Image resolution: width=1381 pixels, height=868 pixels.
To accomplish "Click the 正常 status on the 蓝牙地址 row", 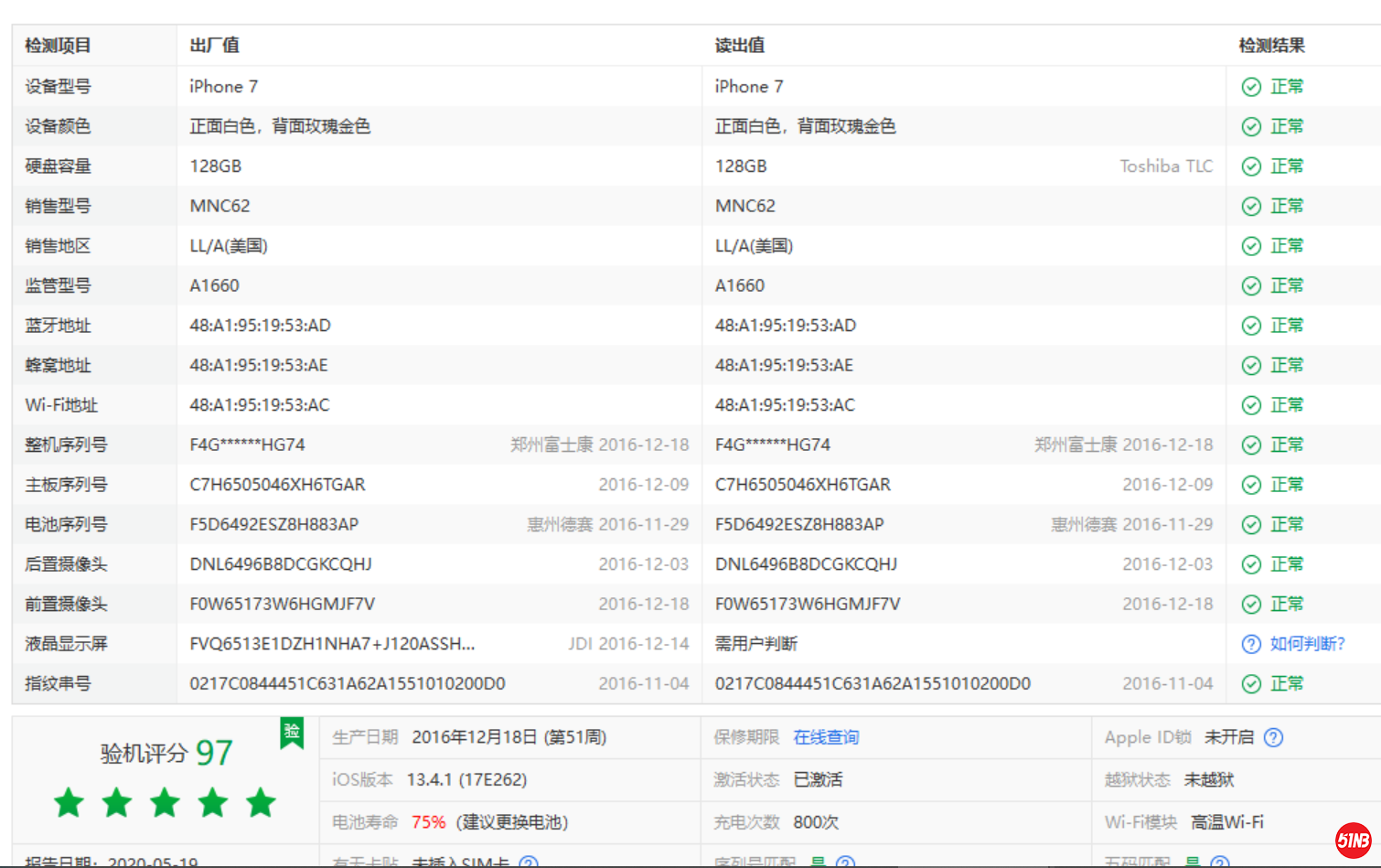I will [x=1287, y=325].
